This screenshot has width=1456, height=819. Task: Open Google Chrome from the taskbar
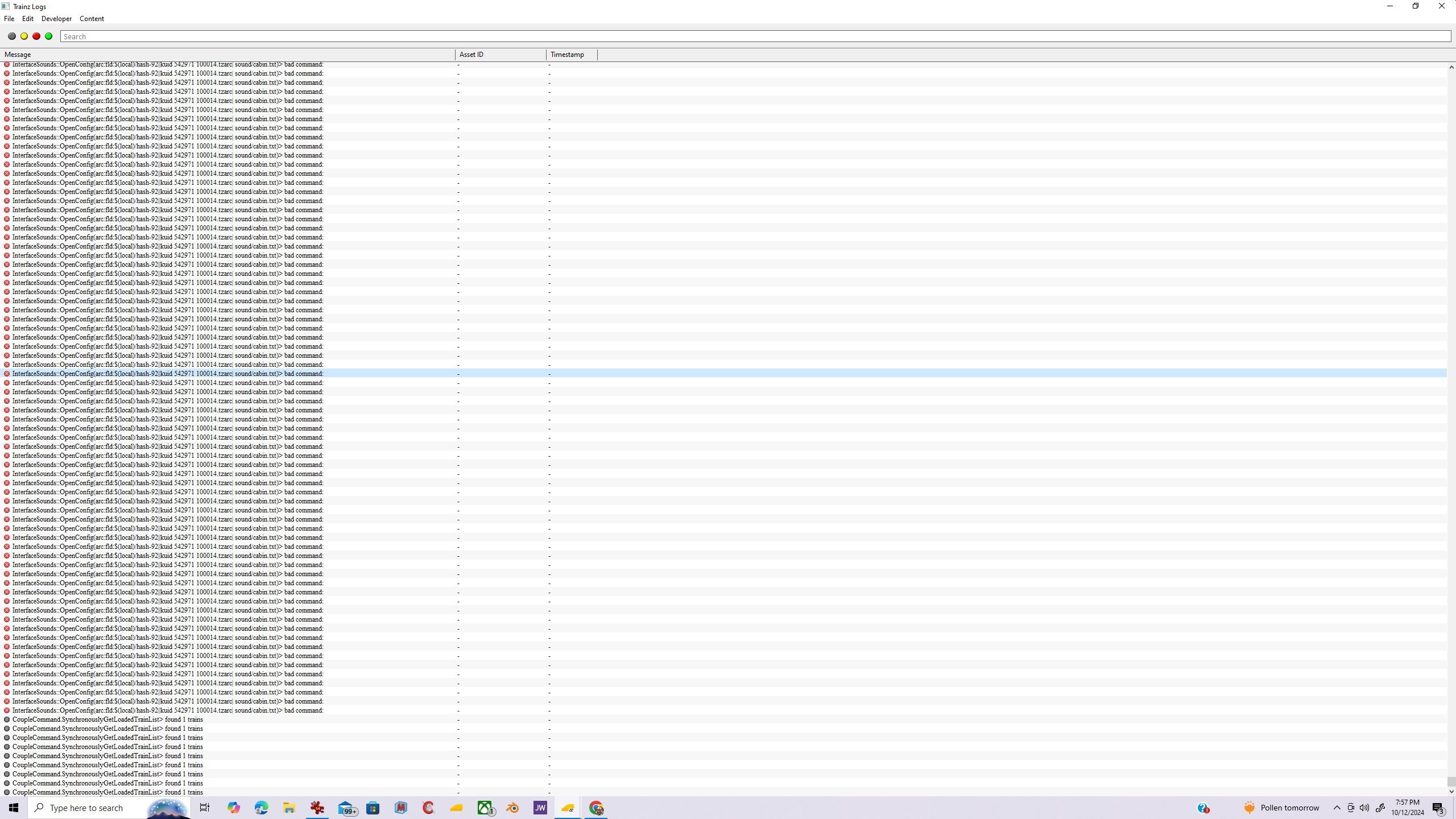[595, 808]
